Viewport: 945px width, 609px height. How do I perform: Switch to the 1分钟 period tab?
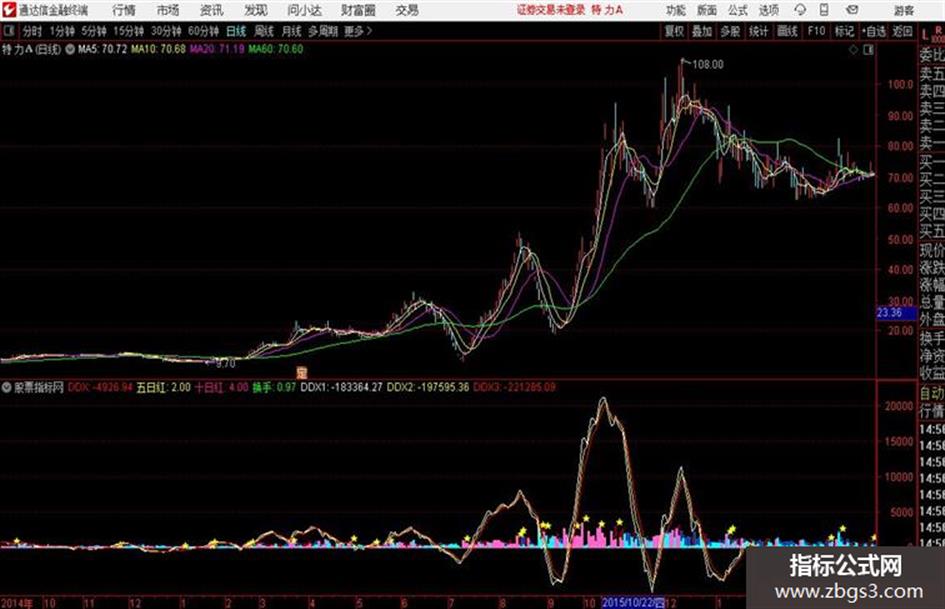[x=61, y=31]
